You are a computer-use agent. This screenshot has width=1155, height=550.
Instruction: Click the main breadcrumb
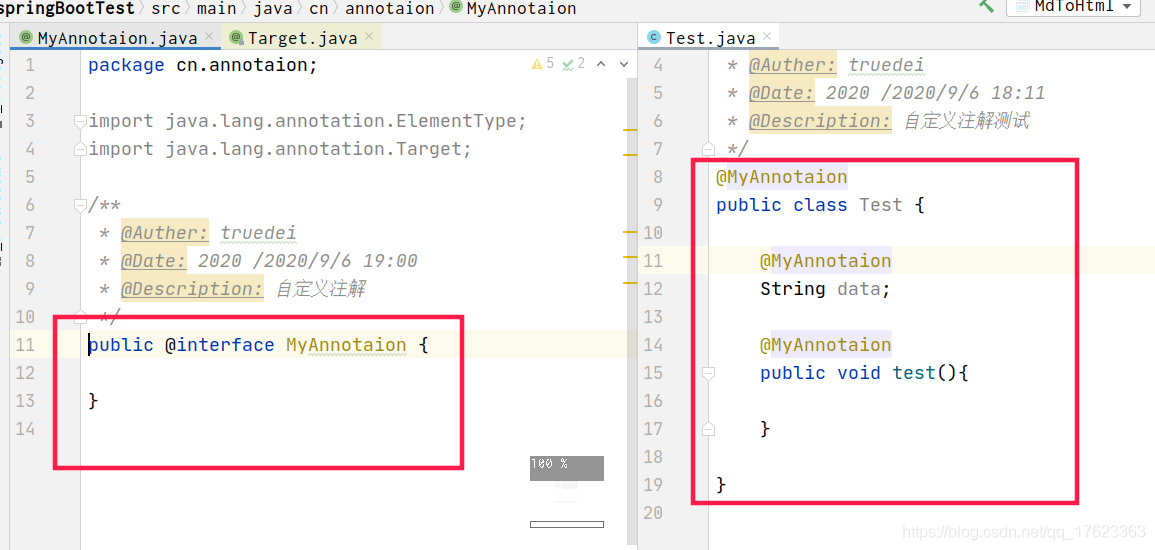pyautogui.click(x=216, y=8)
